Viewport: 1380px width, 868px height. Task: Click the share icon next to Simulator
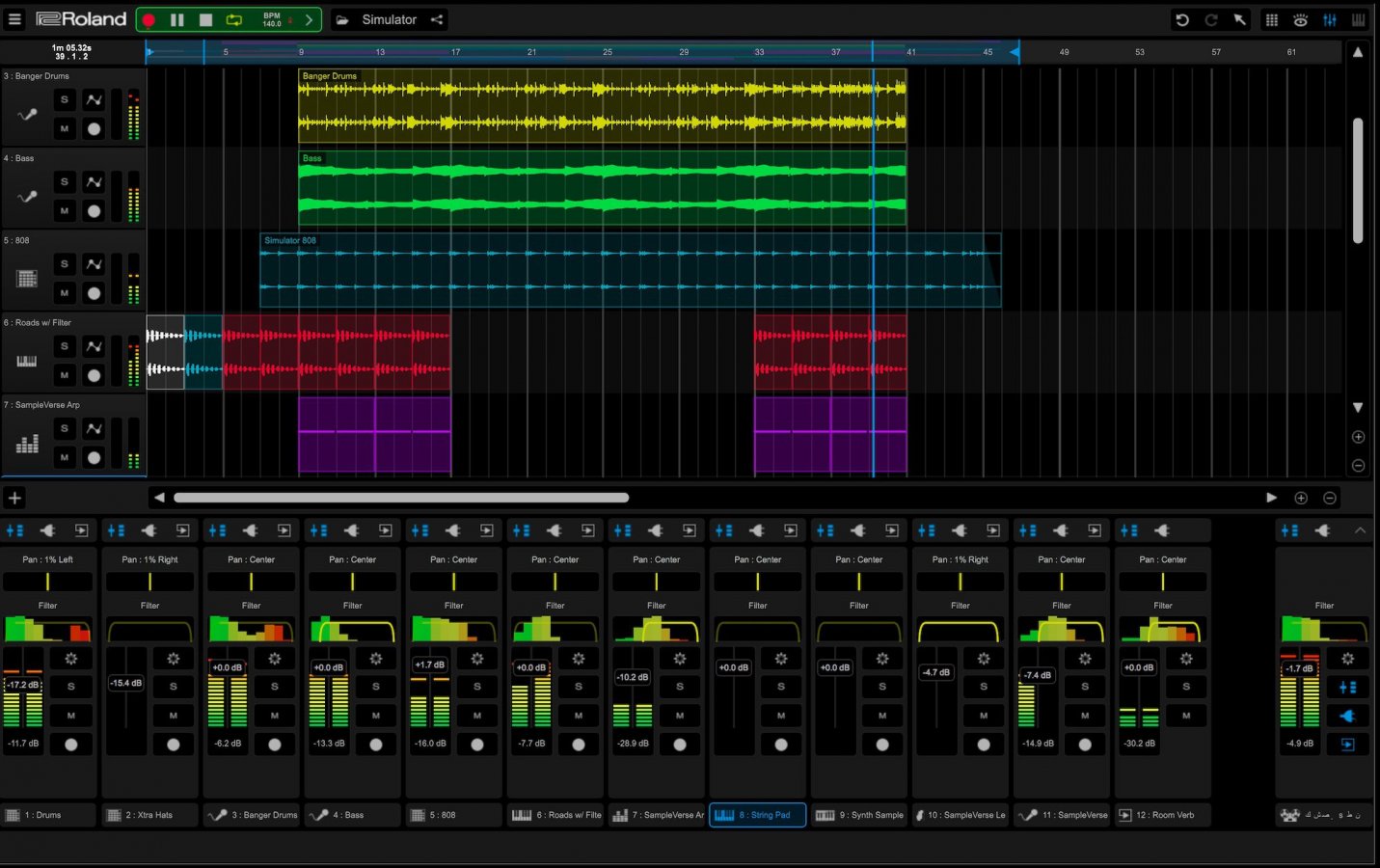(436, 19)
